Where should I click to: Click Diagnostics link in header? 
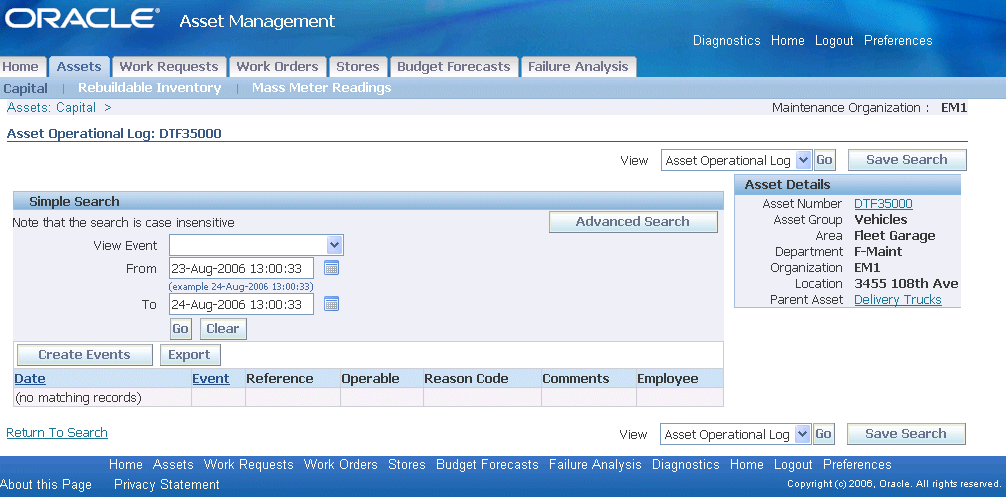[726, 40]
